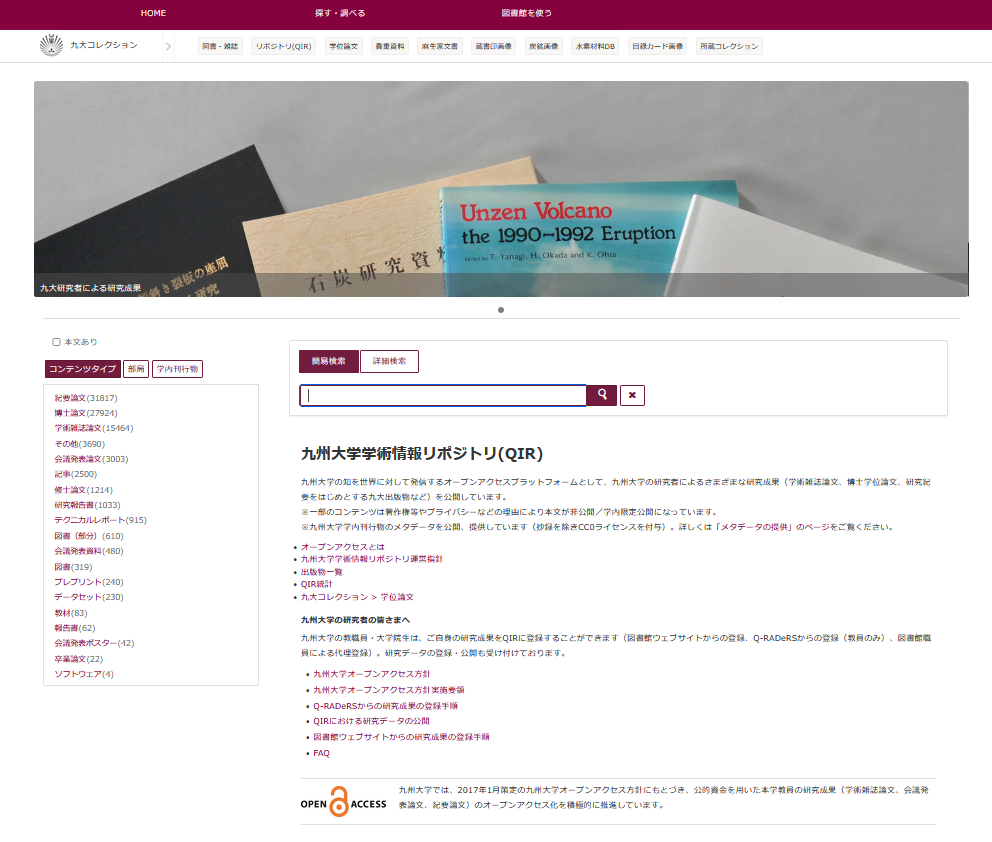This screenshot has height=842, width=992.
Task: Click the 水素材料DB collection button
Action: click(595, 46)
